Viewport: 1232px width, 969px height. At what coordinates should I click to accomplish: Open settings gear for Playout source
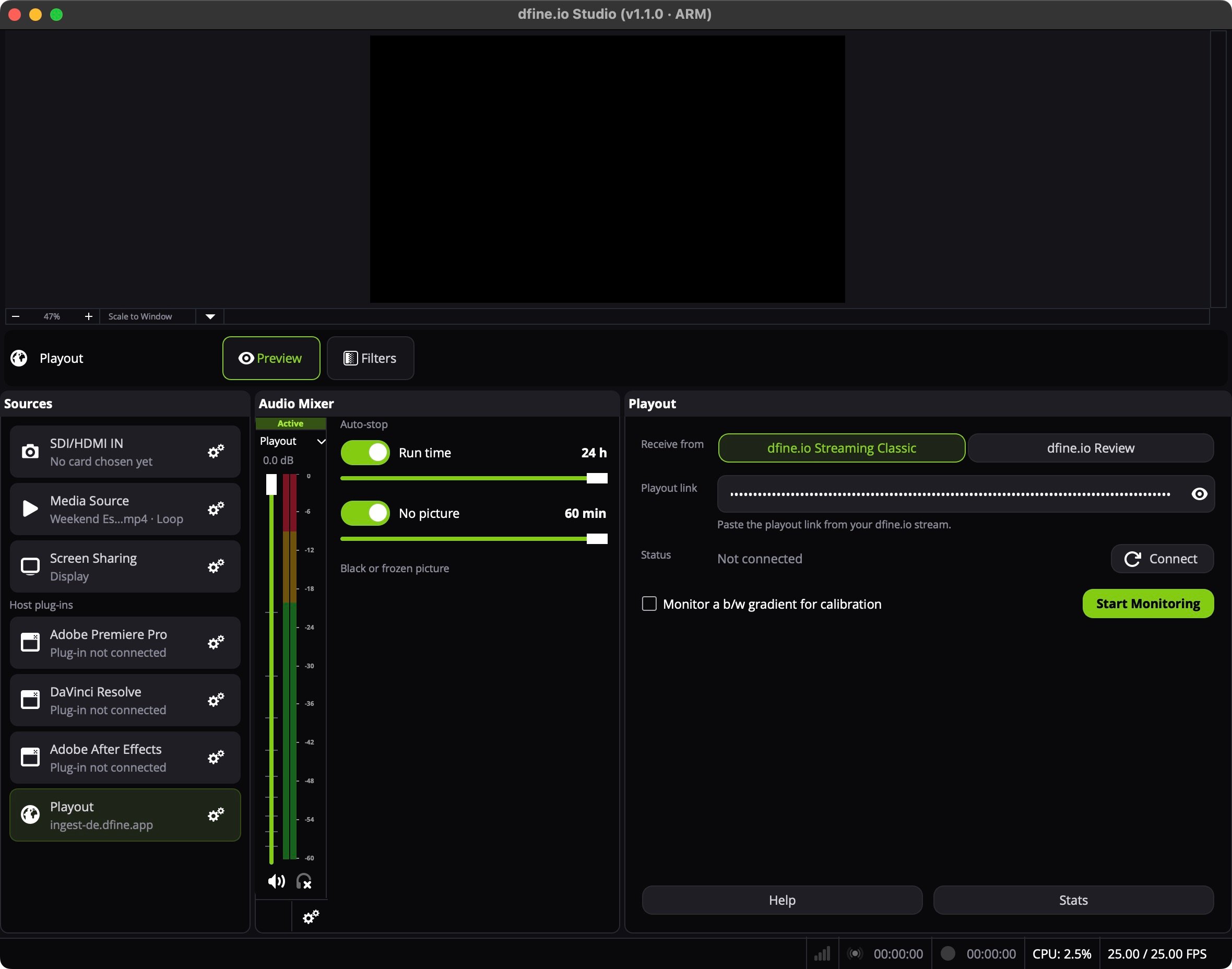point(216,814)
